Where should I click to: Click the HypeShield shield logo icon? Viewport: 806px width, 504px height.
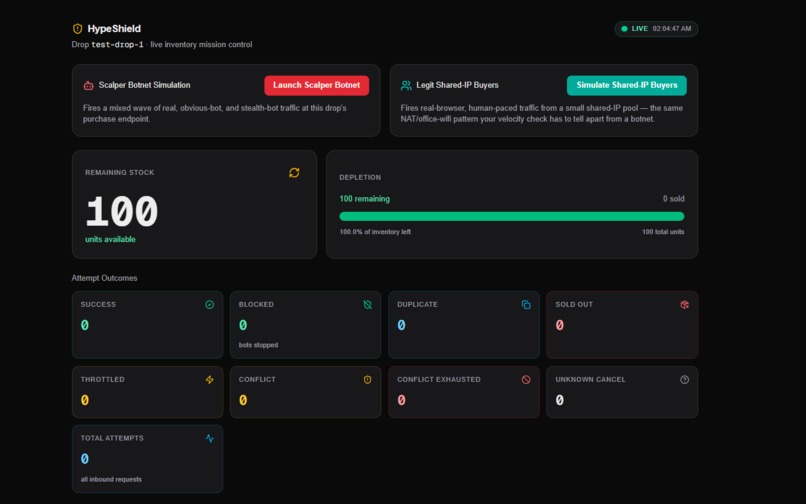point(78,29)
